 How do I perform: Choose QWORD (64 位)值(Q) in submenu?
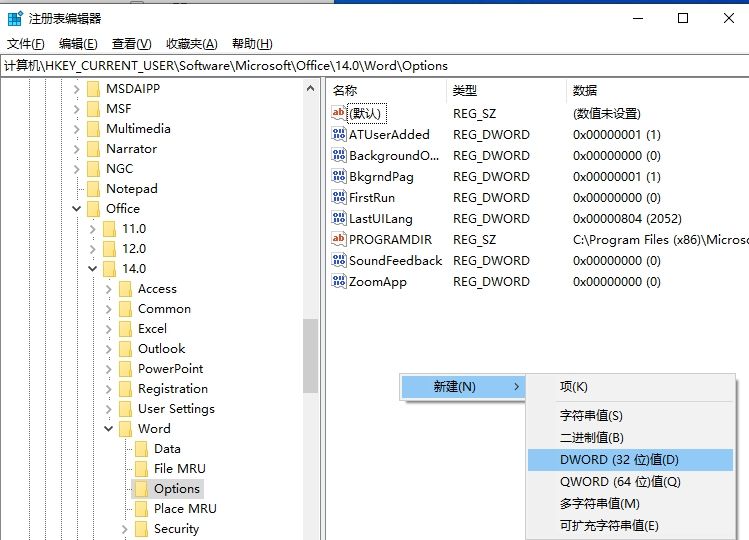630,482
